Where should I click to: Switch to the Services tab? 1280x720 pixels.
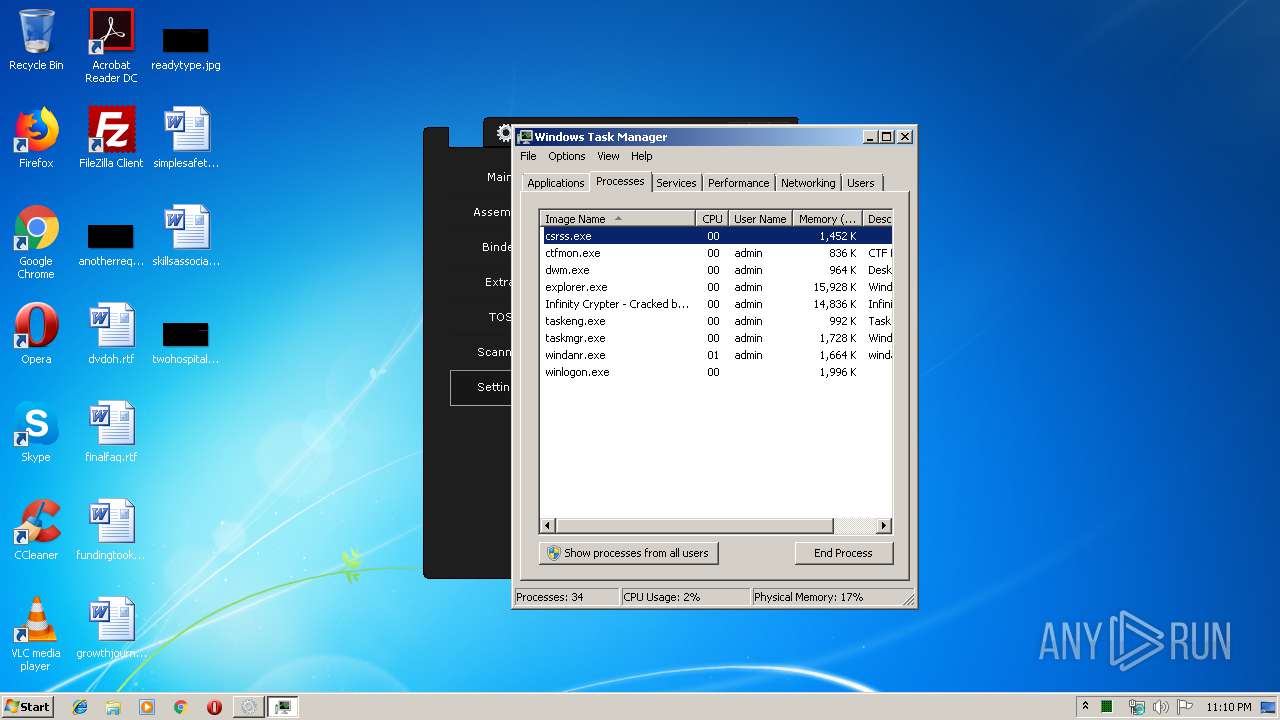point(676,183)
